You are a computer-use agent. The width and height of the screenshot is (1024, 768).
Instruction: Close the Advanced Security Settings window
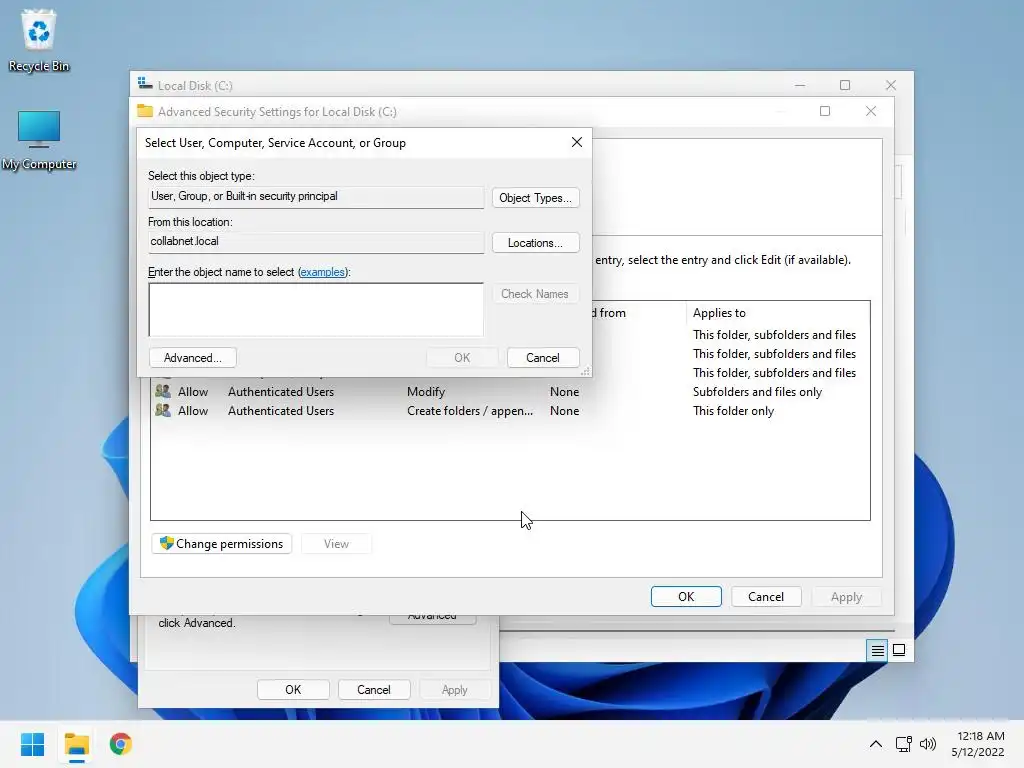pos(871,111)
